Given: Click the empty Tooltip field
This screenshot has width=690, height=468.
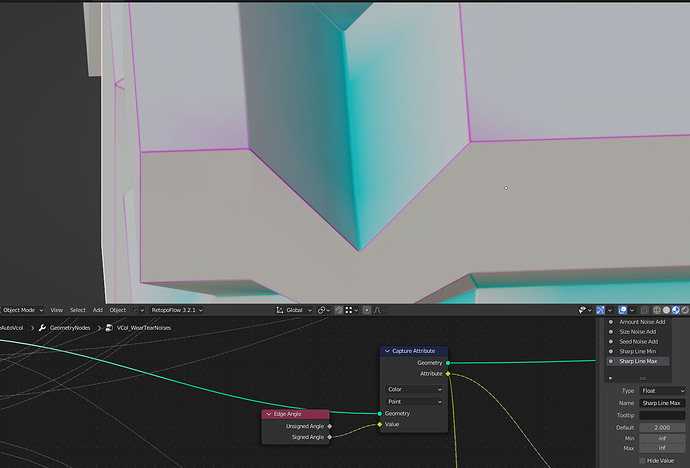Looking at the screenshot, I should click(x=662, y=415).
